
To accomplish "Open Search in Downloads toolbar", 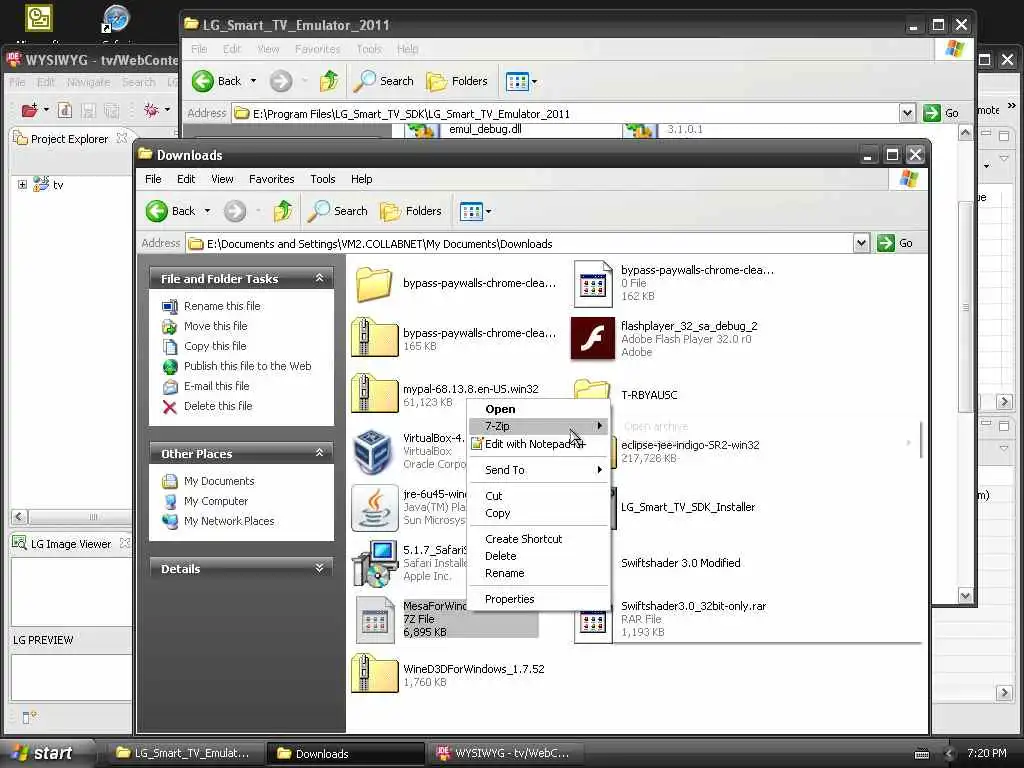I will tap(338, 211).
